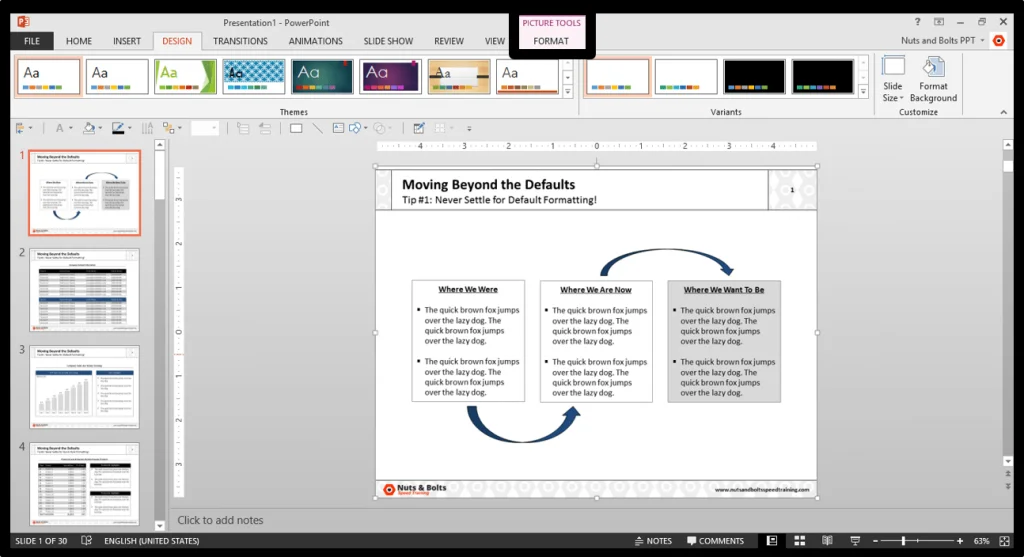Click the Align objects toolbar icon
The height and width of the screenshot is (557, 1024).
click(20, 128)
